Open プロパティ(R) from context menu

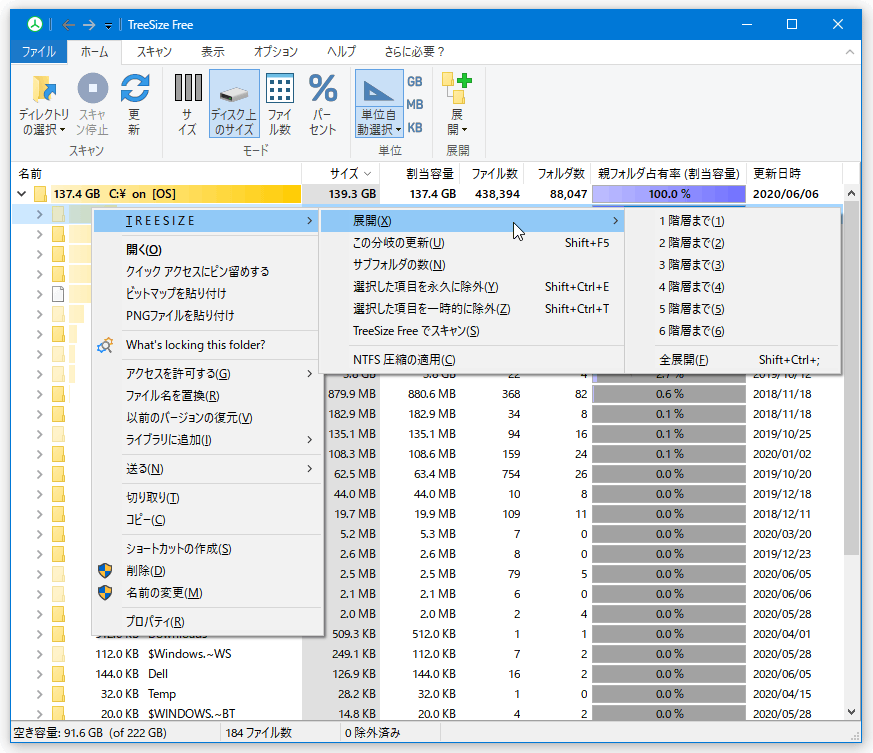pos(206,622)
